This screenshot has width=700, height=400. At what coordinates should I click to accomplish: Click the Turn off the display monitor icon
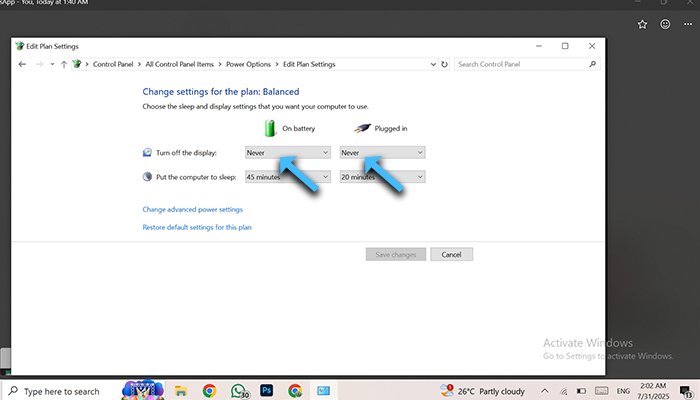point(147,153)
